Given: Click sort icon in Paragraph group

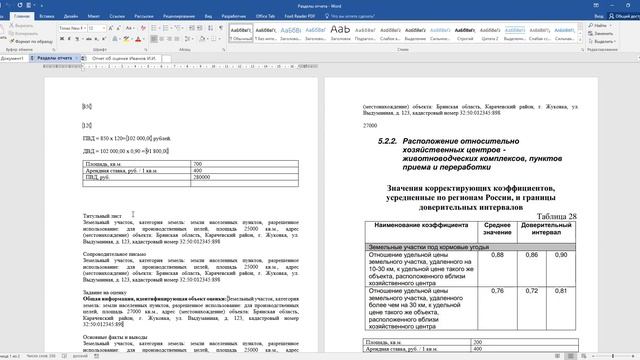Looking at the screenshot, I should [x=210, y=28].
